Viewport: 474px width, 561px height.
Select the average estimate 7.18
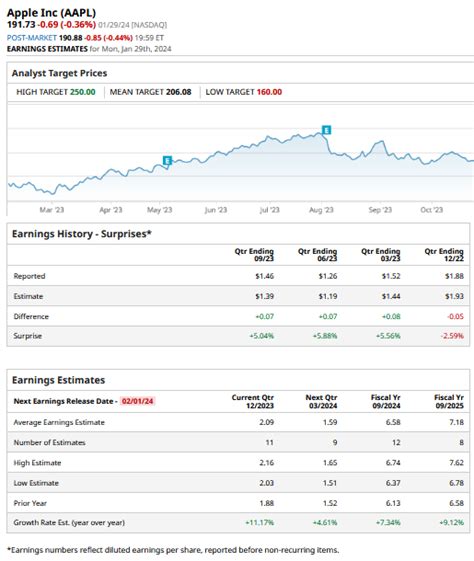(x=456, y=422)
